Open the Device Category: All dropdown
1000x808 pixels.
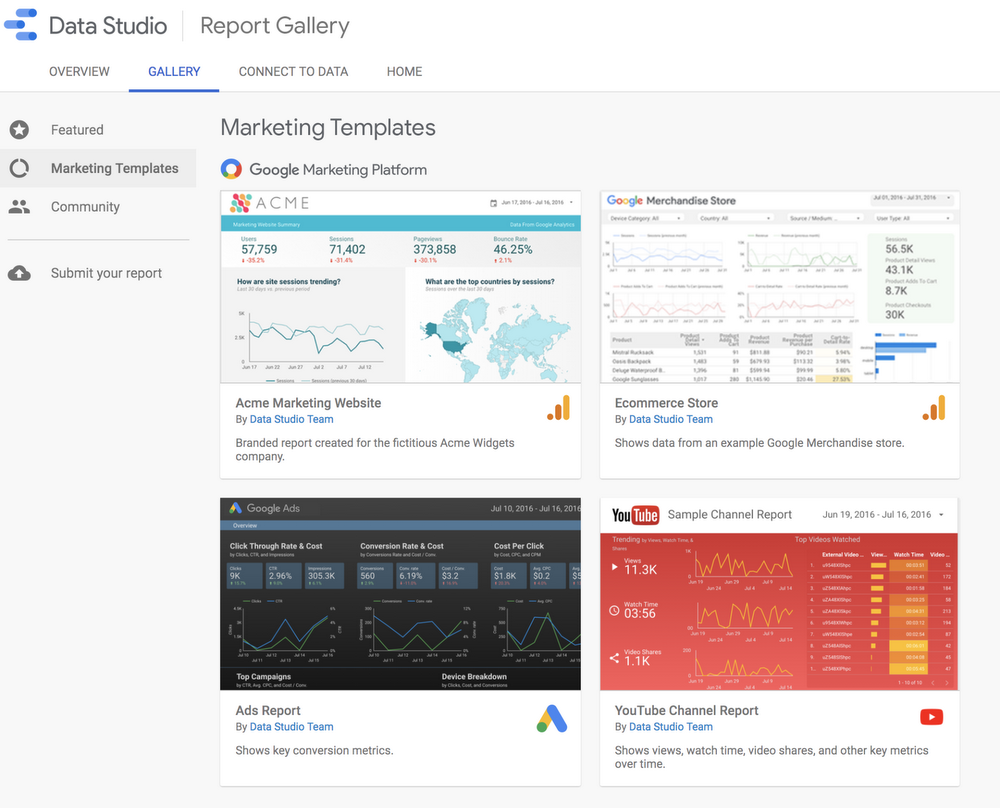tap(645, 218)
